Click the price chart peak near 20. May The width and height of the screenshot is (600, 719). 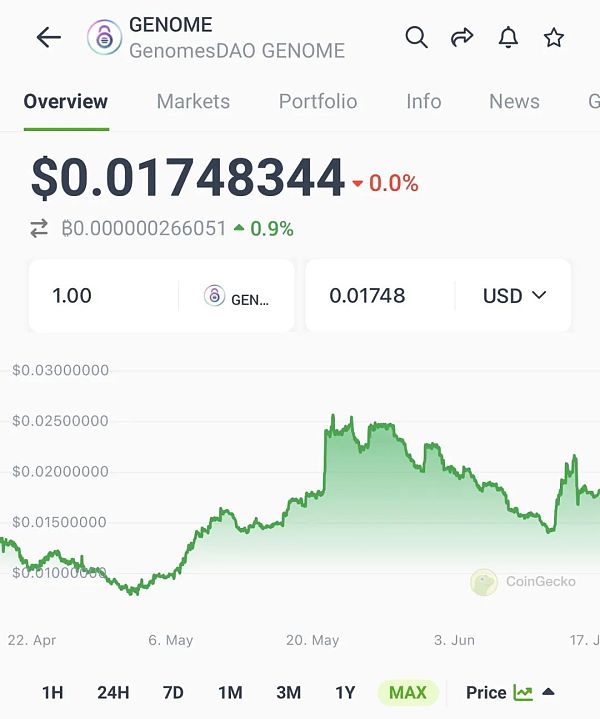333,418
